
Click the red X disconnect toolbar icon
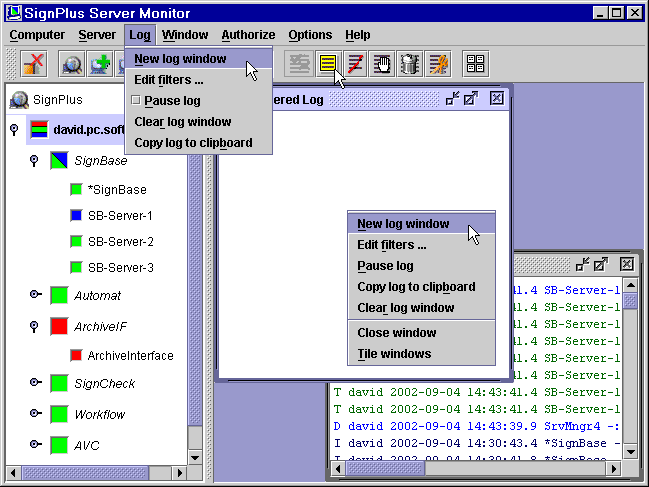tap(34, 65)
